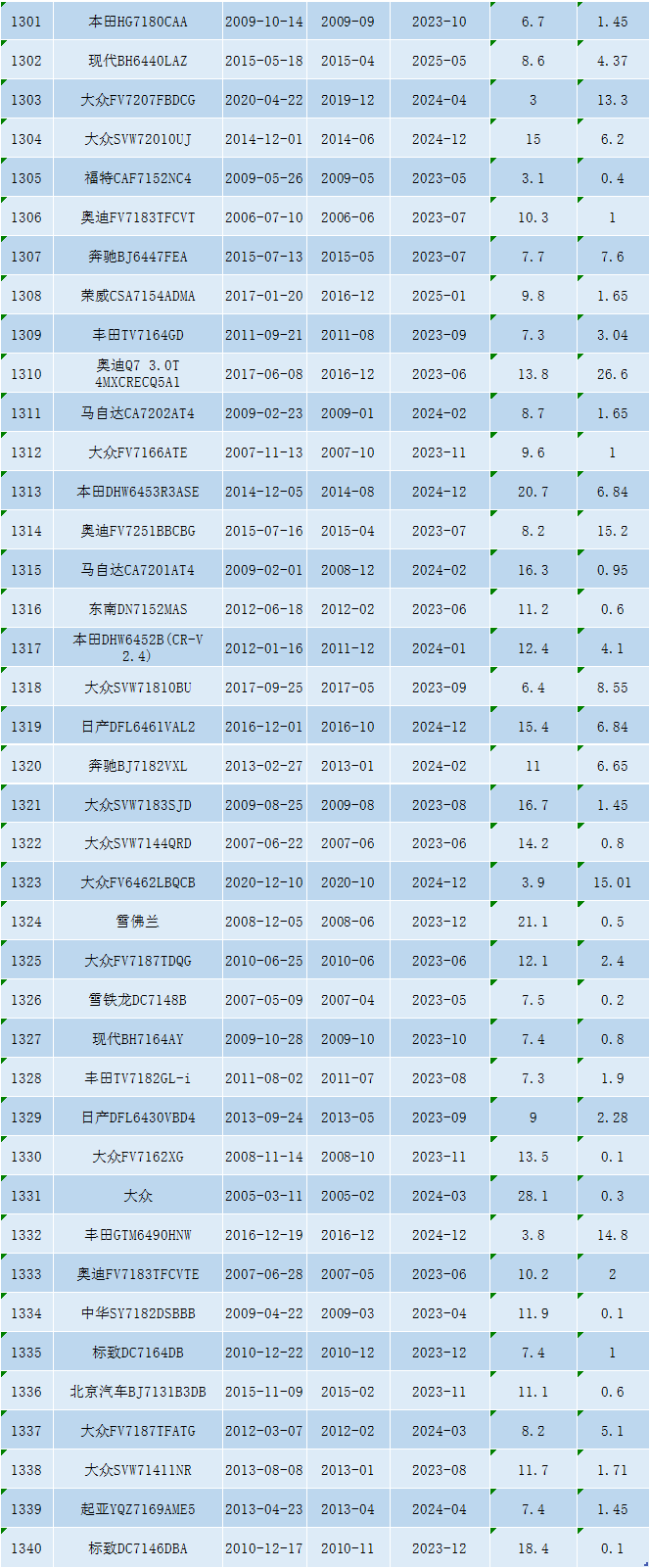Select cell 大众FV7207FBDCG
The height and width of the screenshot is (1568, 650).
(138, 100)
